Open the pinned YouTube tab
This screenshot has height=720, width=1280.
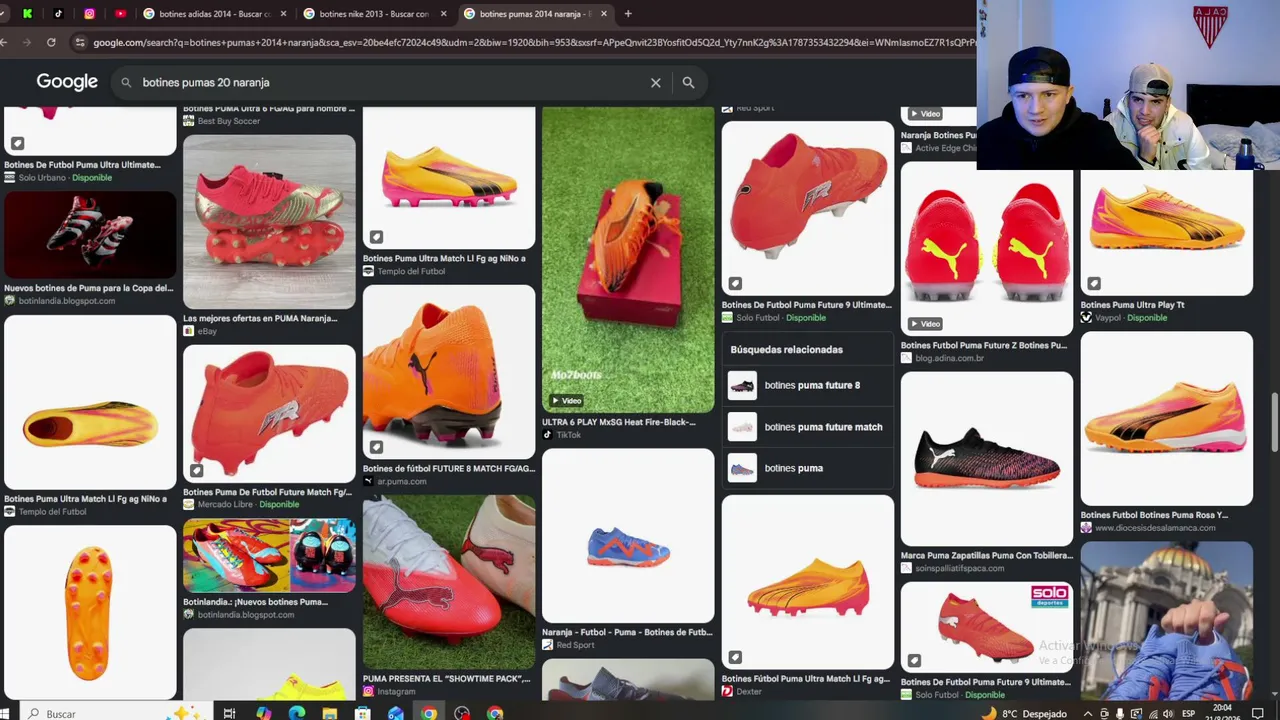pos(121,14)
